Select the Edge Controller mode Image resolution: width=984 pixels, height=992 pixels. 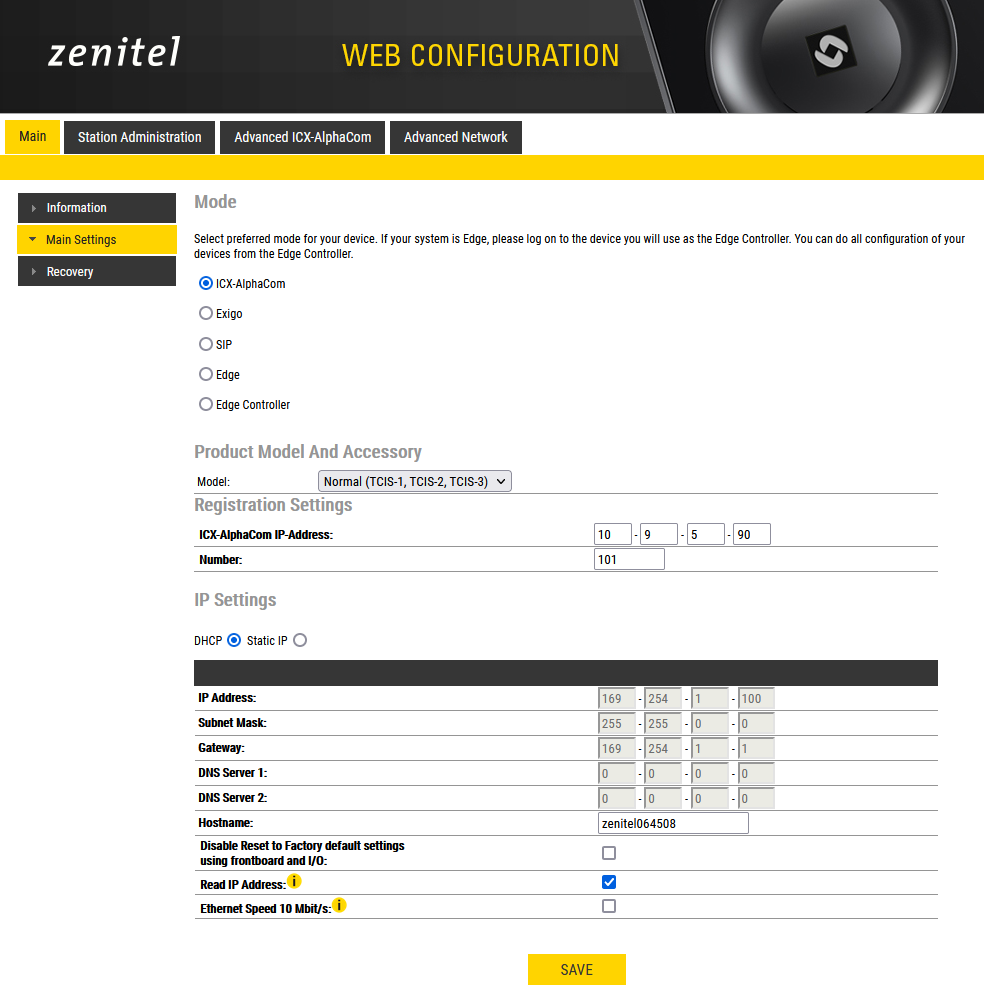pos(206,404)
